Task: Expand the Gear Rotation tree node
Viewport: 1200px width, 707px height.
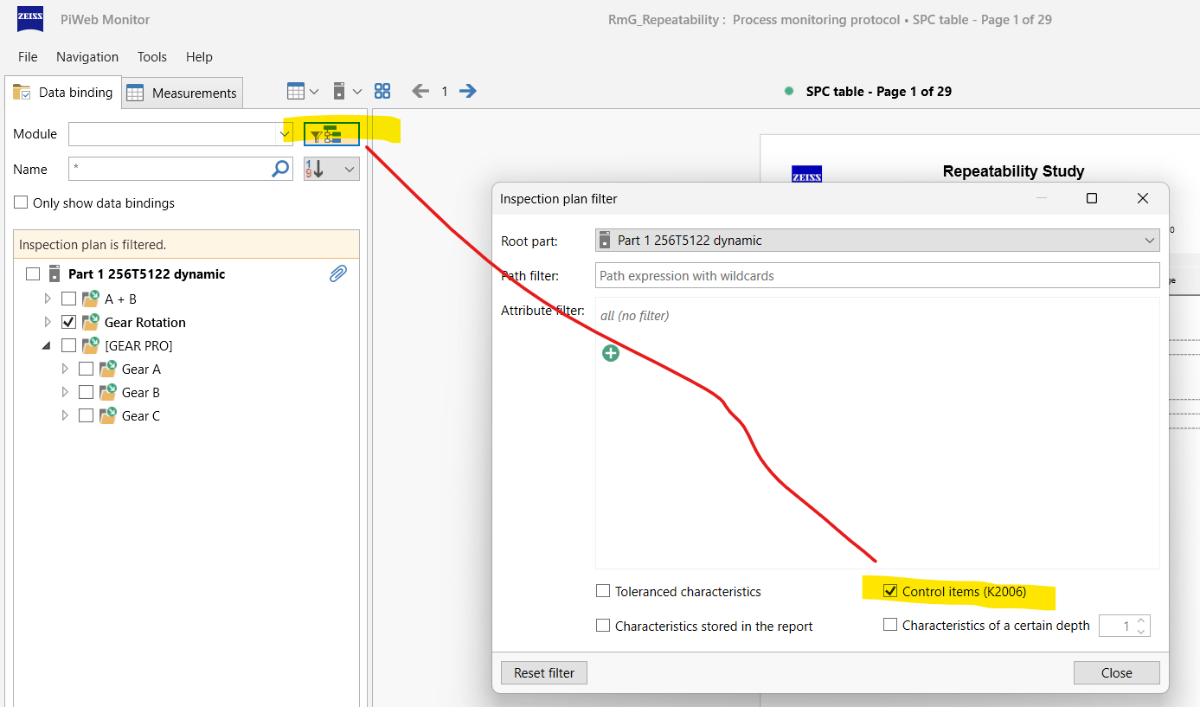Action: click(x=47, y=322)
